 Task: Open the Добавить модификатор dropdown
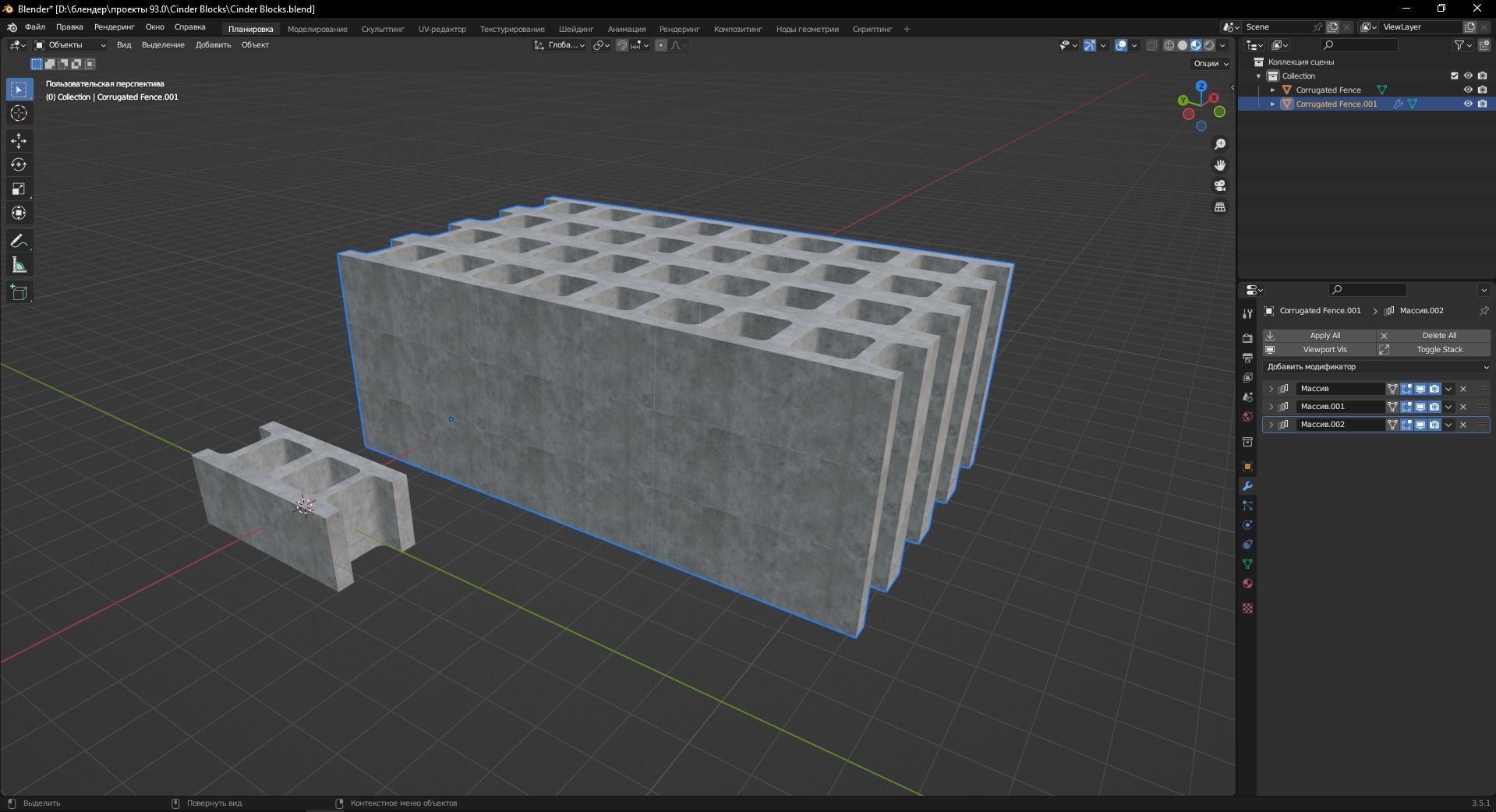click(x=1376, y=367)
